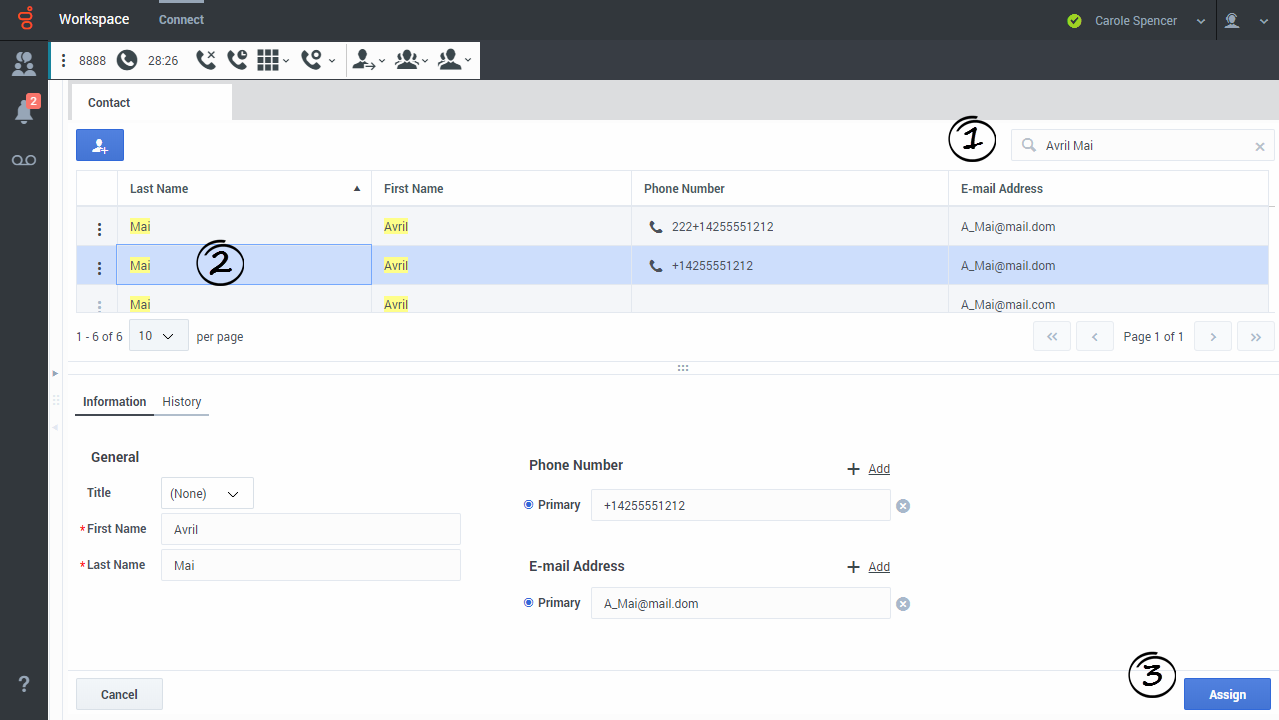Put the call on hold
1279x720 pixels.
[237, 60]
